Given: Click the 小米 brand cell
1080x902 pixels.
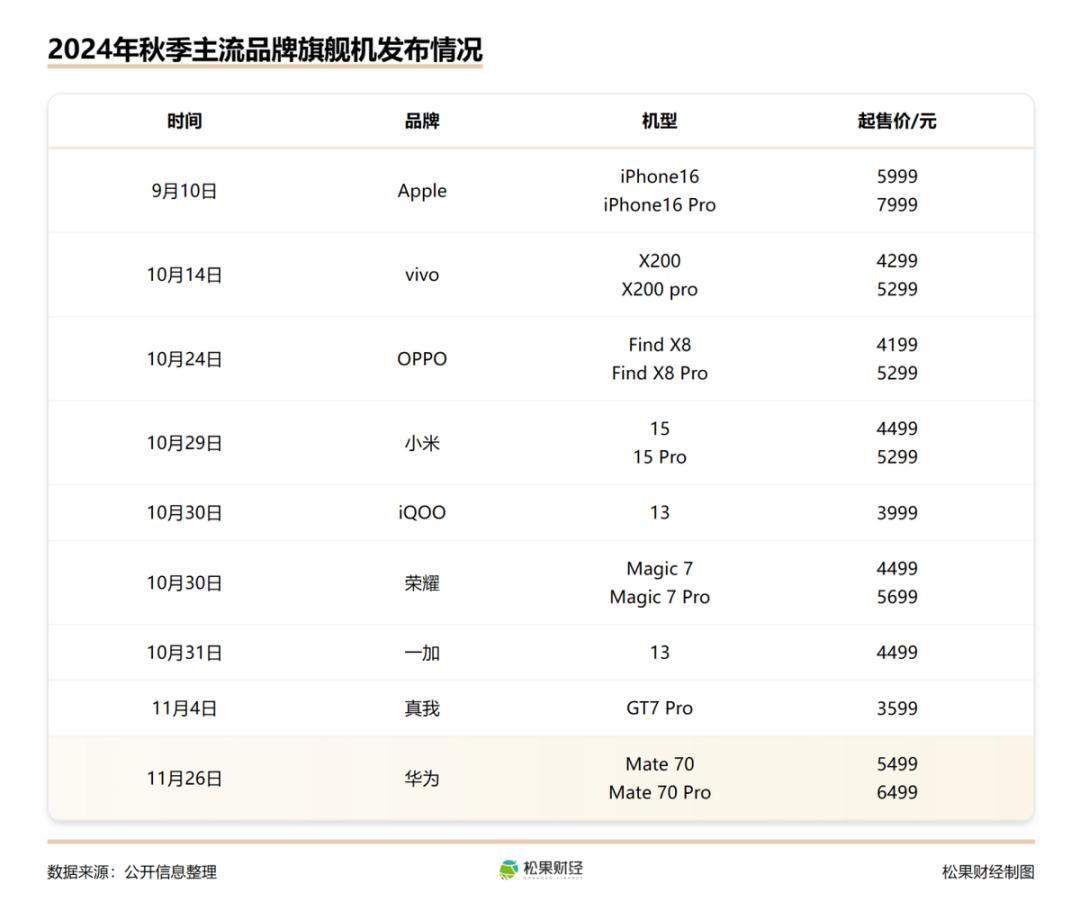Looking at the screenshot, I should (x=422, y=443).
